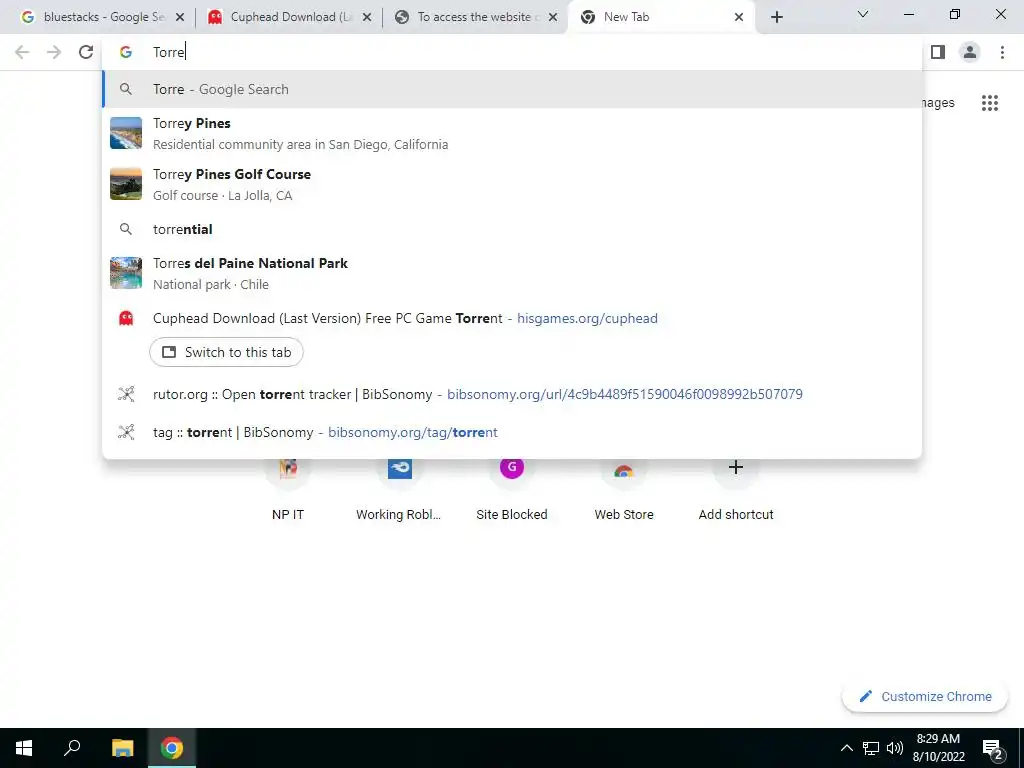Click the magnifier icon beside 'torrential'
1024x768 pixels.
coord(126,229)
